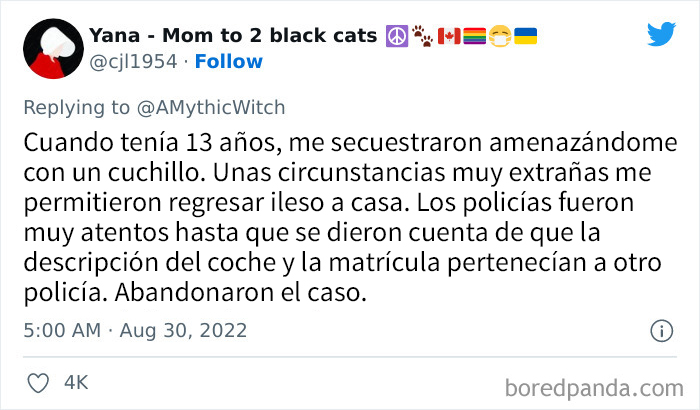Viewport: 700px width, 410px height.
Task: Click the masked face emoji
Action: tap(497, 36)
